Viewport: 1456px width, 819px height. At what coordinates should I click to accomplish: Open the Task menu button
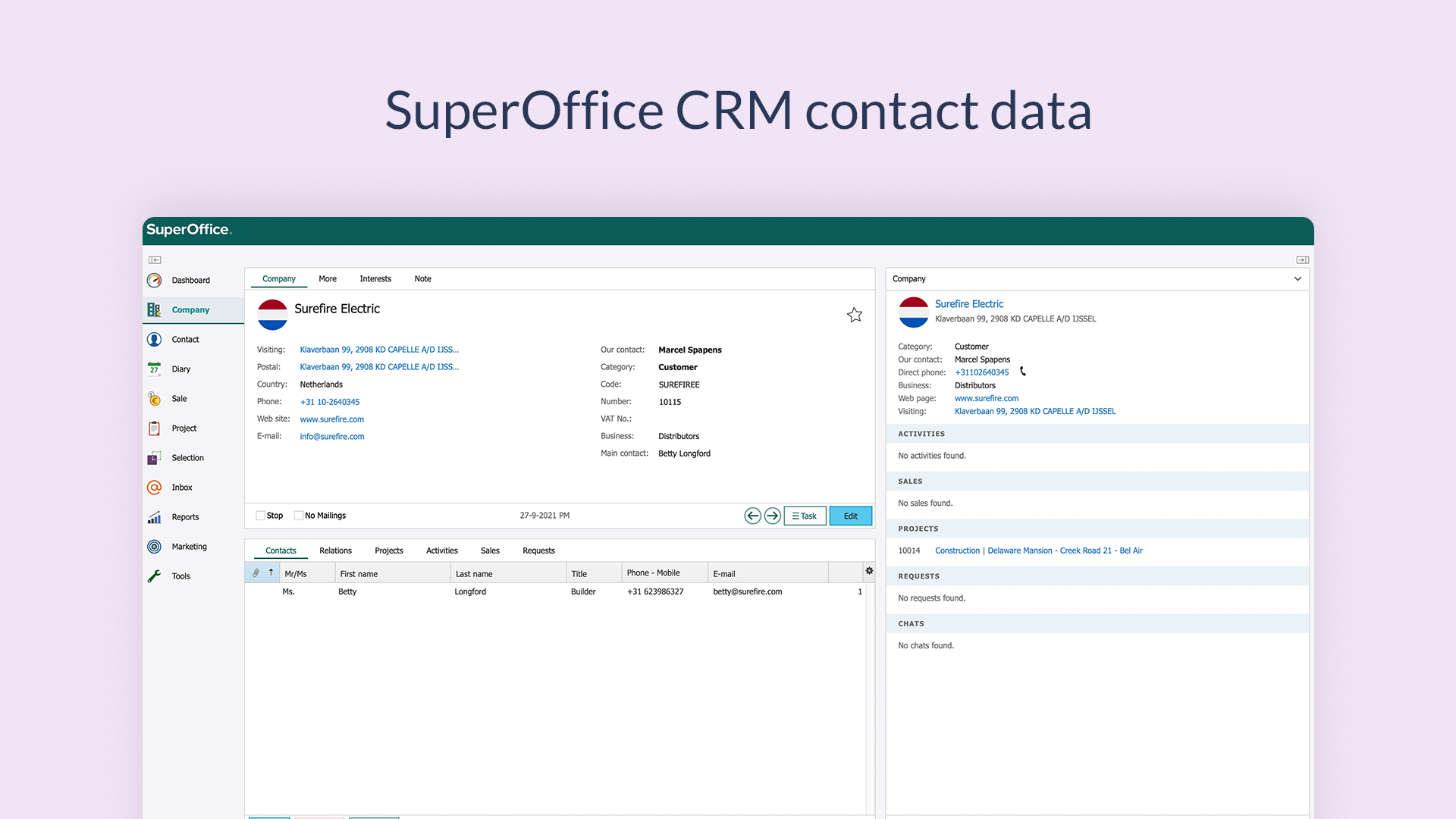pyautogui.click(x=805, y=516)
